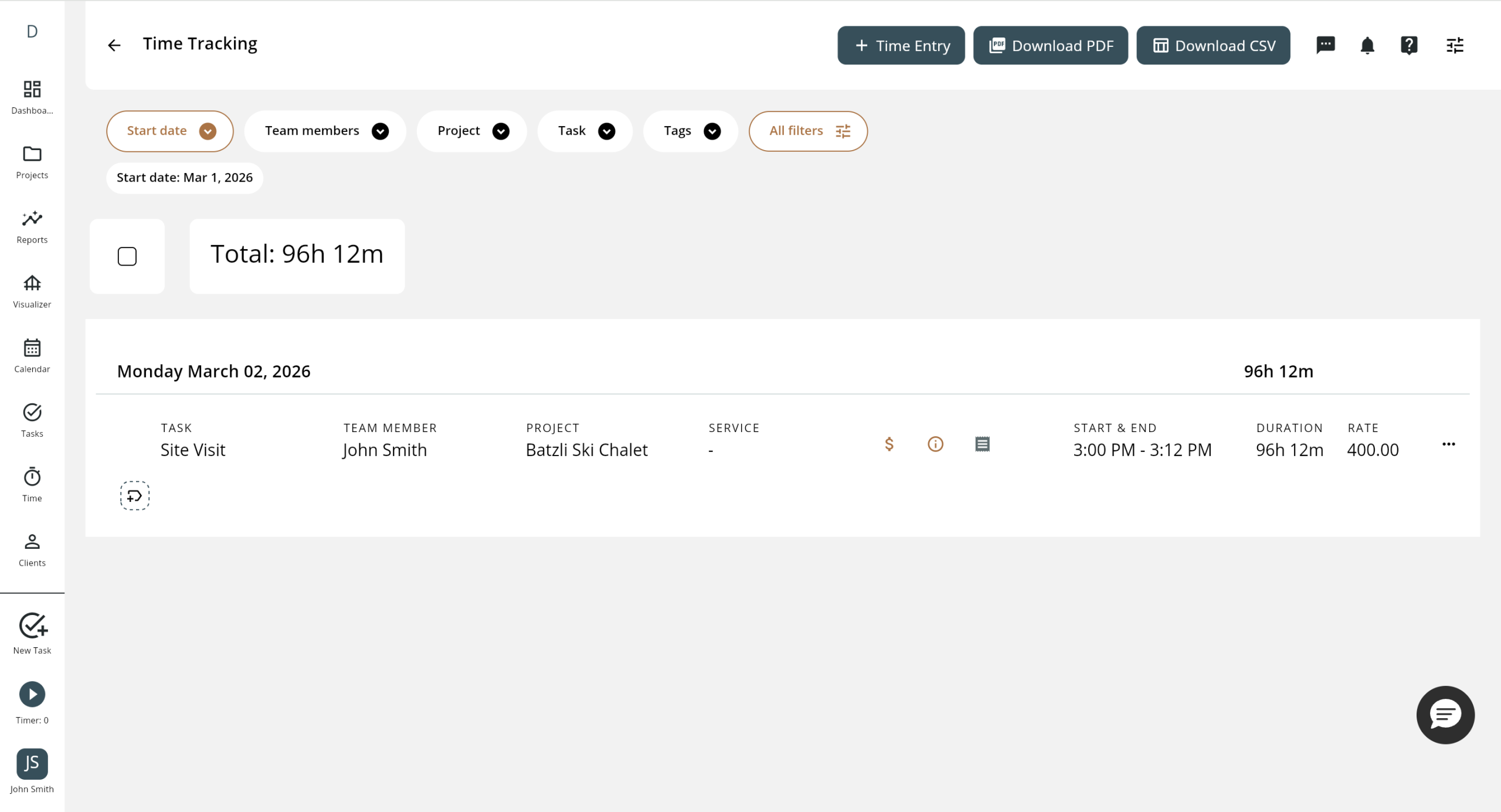Open the Tags filter dropdown
Image resolution: width=1501 pixels, height=812 pixels.
[691, 131]
